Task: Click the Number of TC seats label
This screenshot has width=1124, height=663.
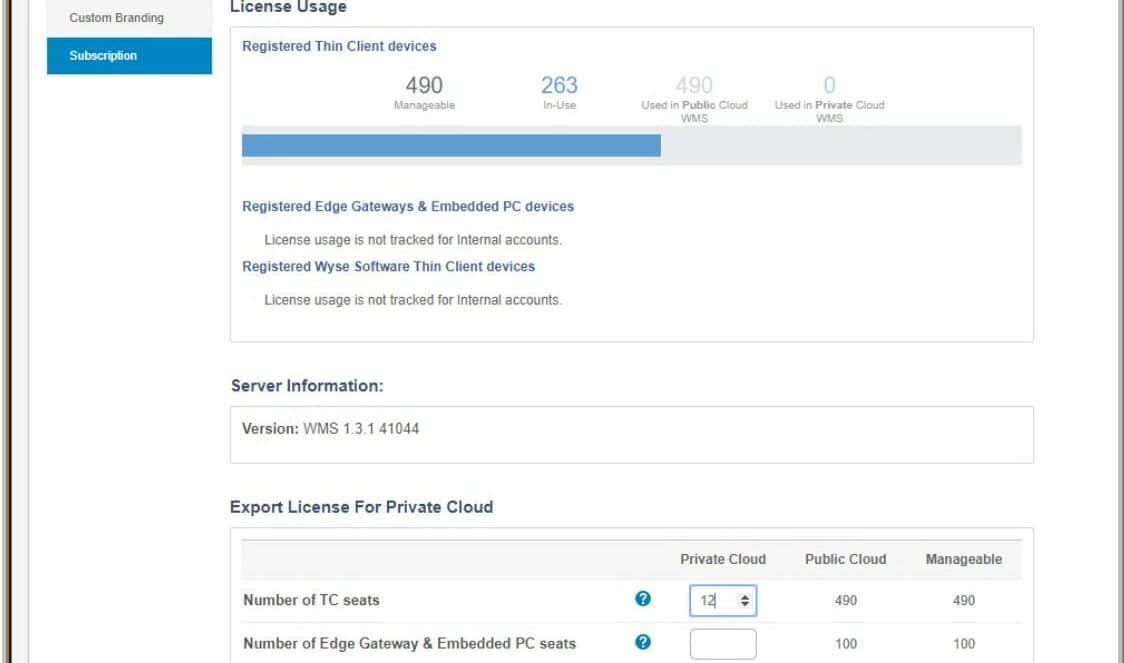Action: 311,600
